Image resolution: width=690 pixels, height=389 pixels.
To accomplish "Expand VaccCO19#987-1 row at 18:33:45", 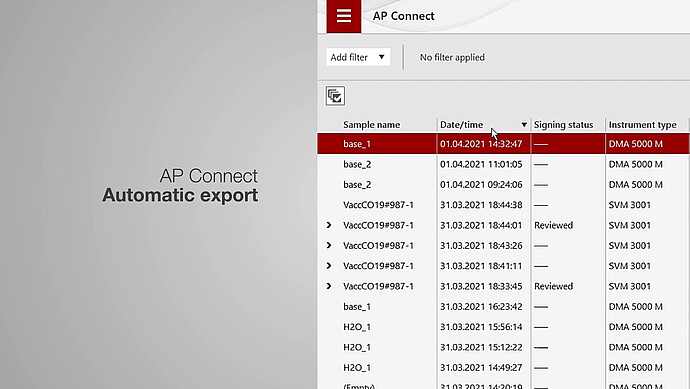I will click(329, 286).
